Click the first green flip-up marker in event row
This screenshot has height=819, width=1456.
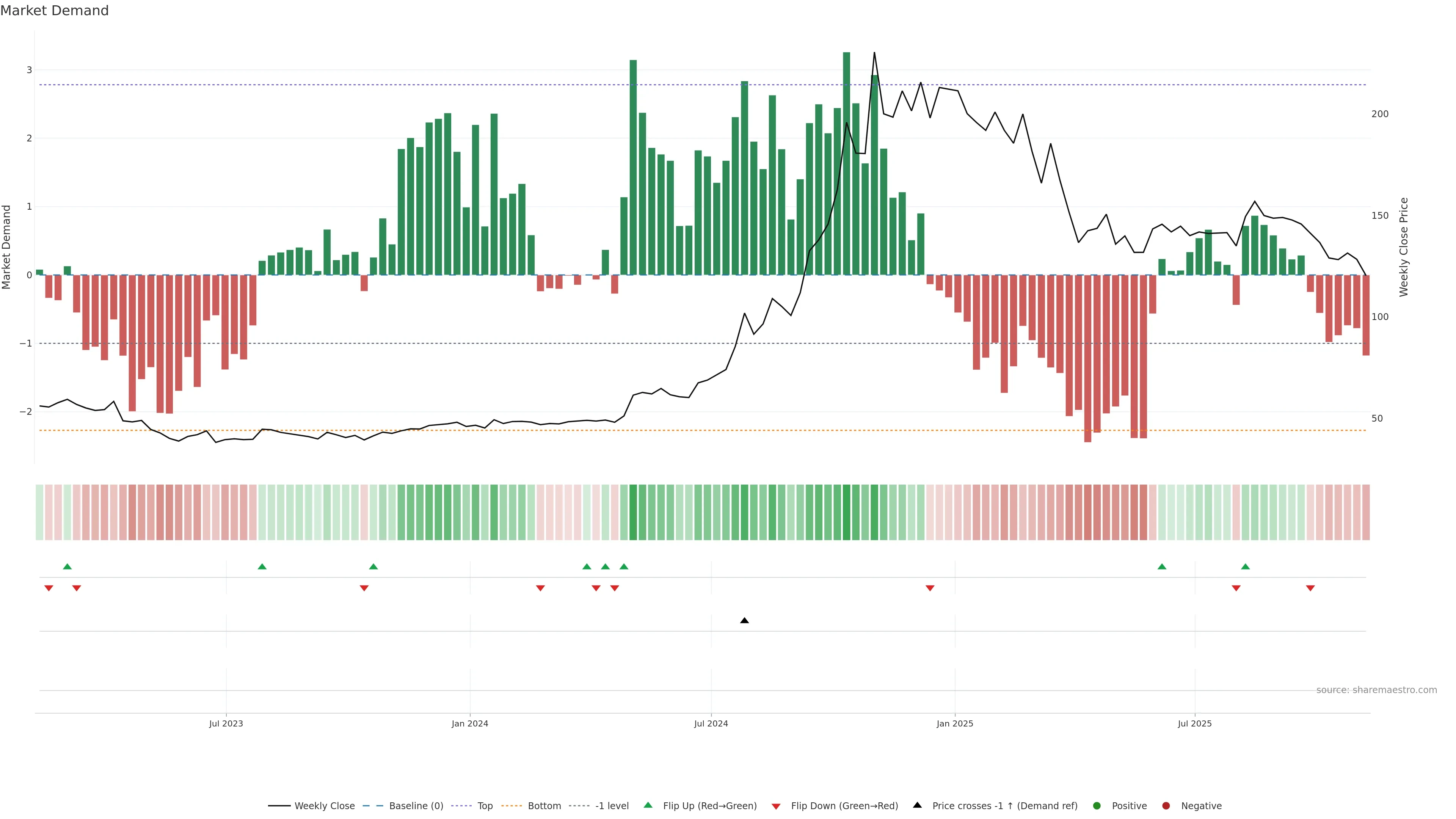click(x=67, y=567)
